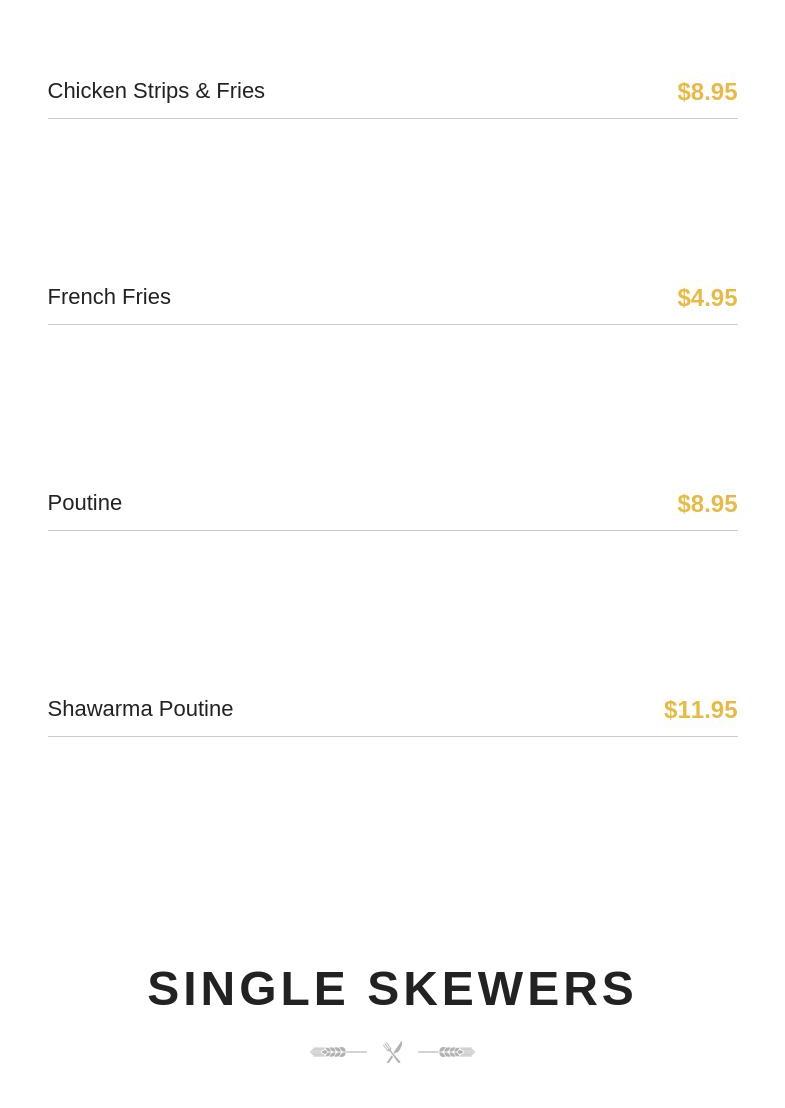Select the plain Poutine item name

coord(85,503)
